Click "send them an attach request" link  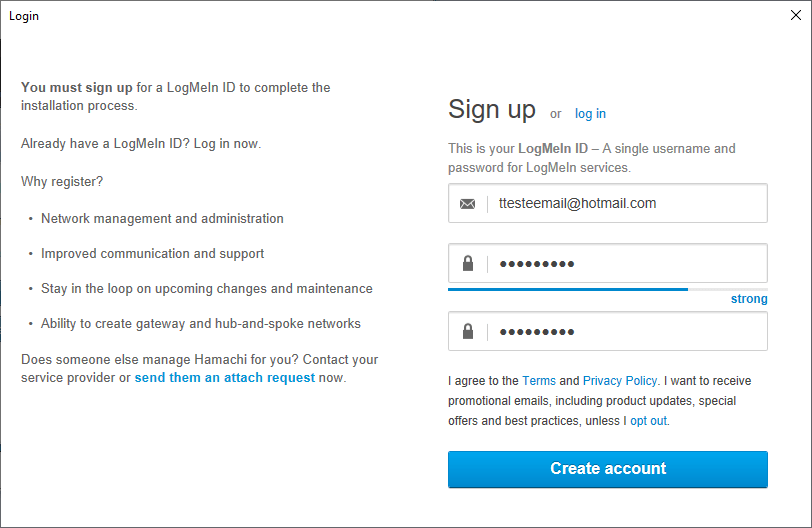coord(225,378)
